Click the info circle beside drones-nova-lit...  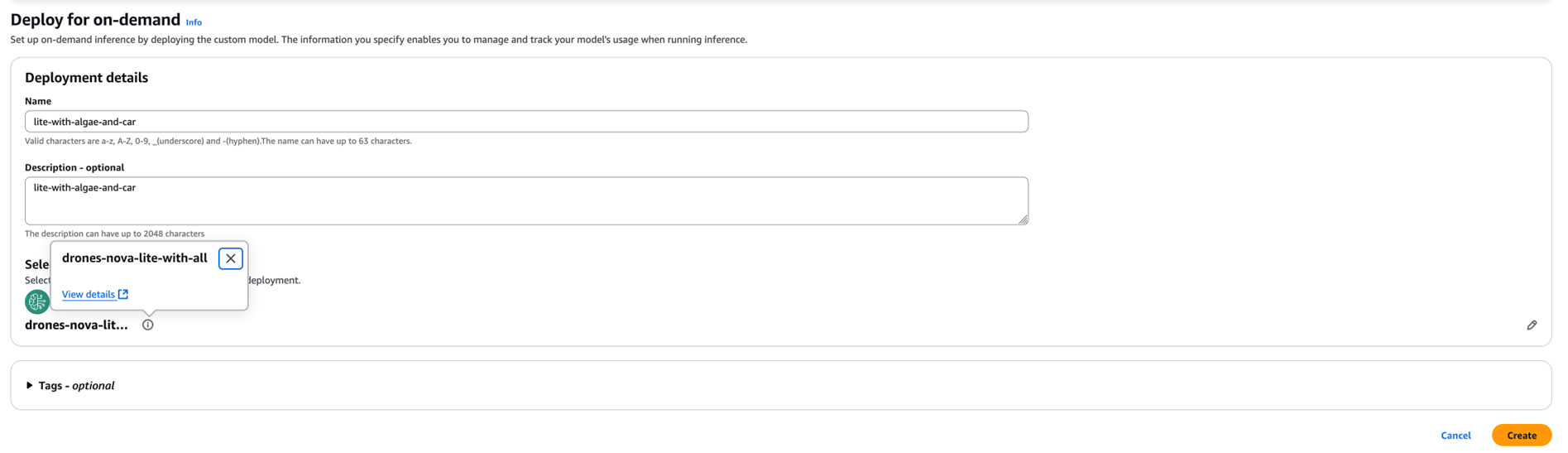click(x=148, y=325)
